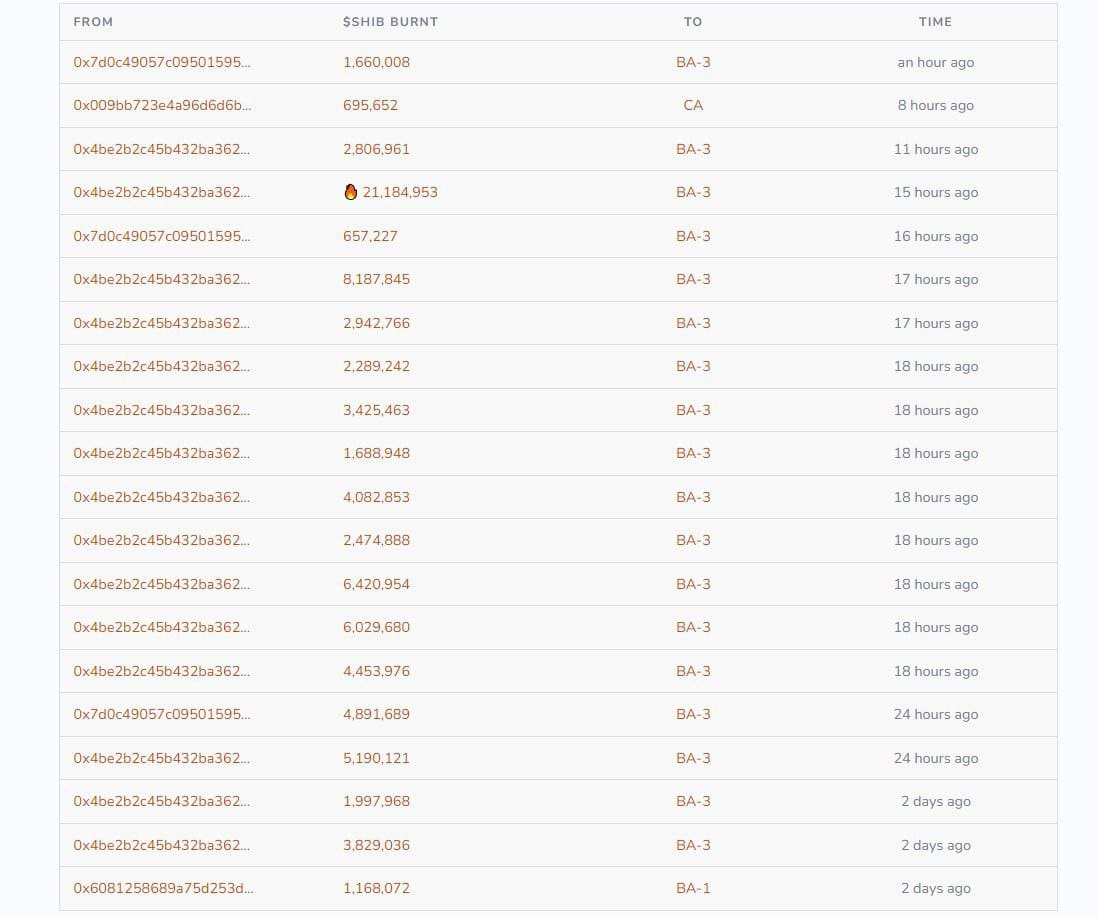Select the burn amount 657,227
This screenshot has width=1098, height=917.
[x=370, y=236]
